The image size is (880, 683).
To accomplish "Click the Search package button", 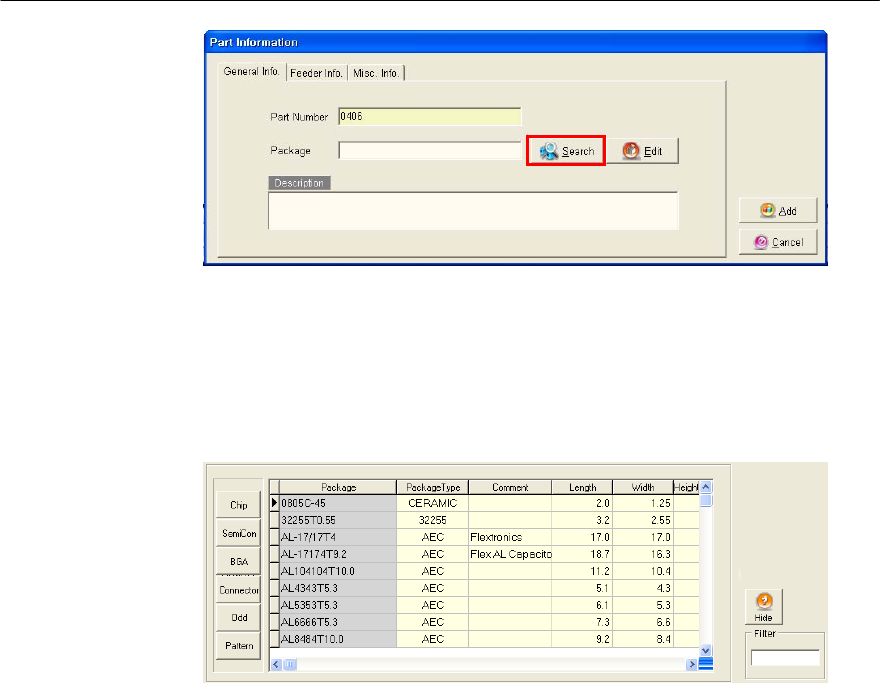I will (x=566, y=150).
